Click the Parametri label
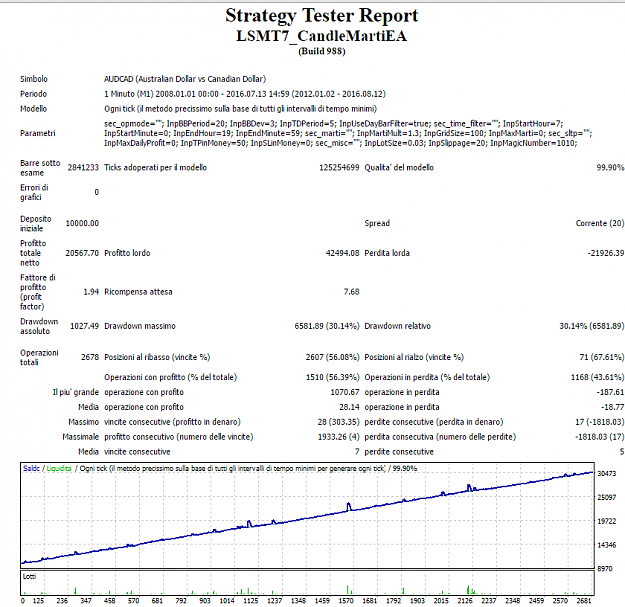The height and width of the screenshot is (607, 625). pos(37,133)
